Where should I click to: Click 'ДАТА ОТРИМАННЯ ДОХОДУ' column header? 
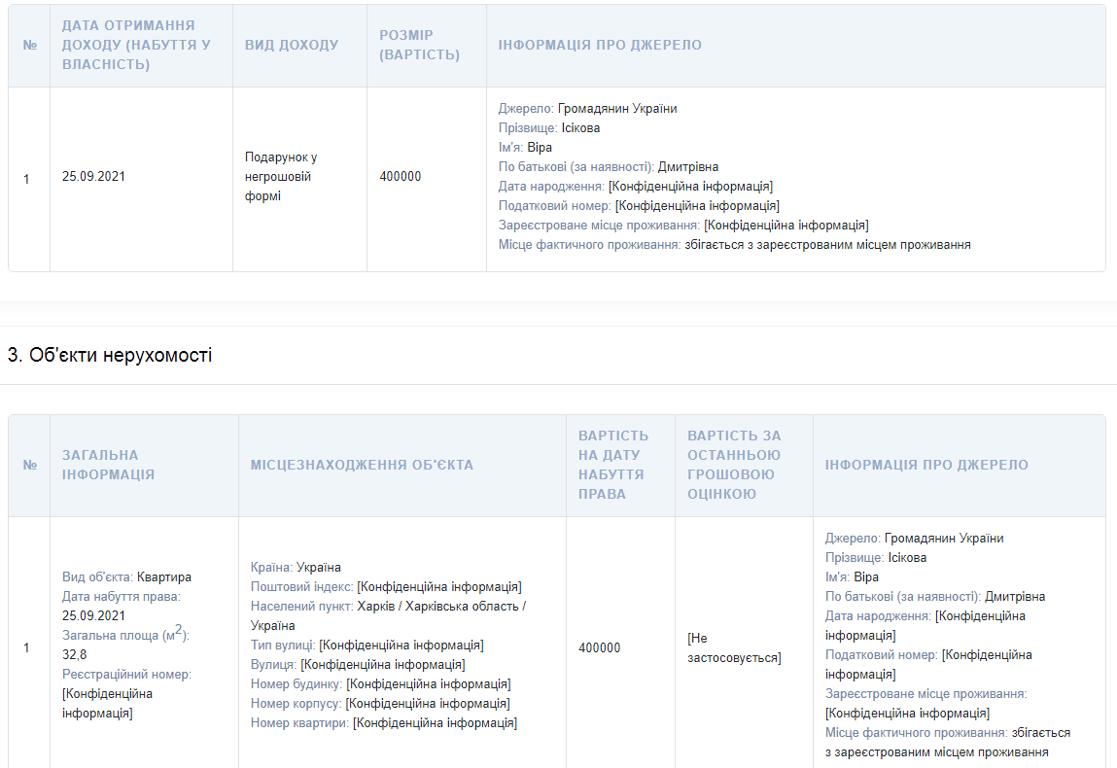[x=136, y=45]
